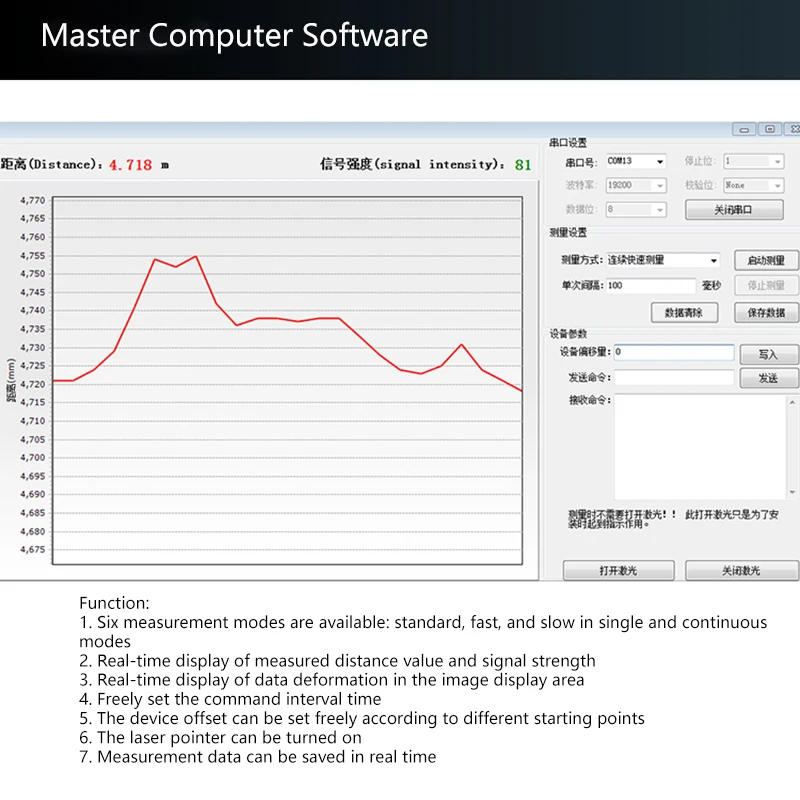Click the up arrow of the received-command scrollbar

(x=792, y=402)
